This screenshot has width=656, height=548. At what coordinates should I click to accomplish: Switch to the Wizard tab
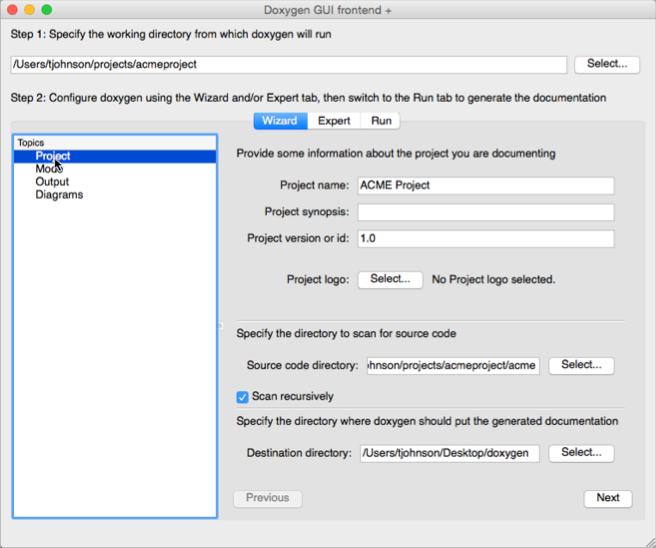(280, 121)
